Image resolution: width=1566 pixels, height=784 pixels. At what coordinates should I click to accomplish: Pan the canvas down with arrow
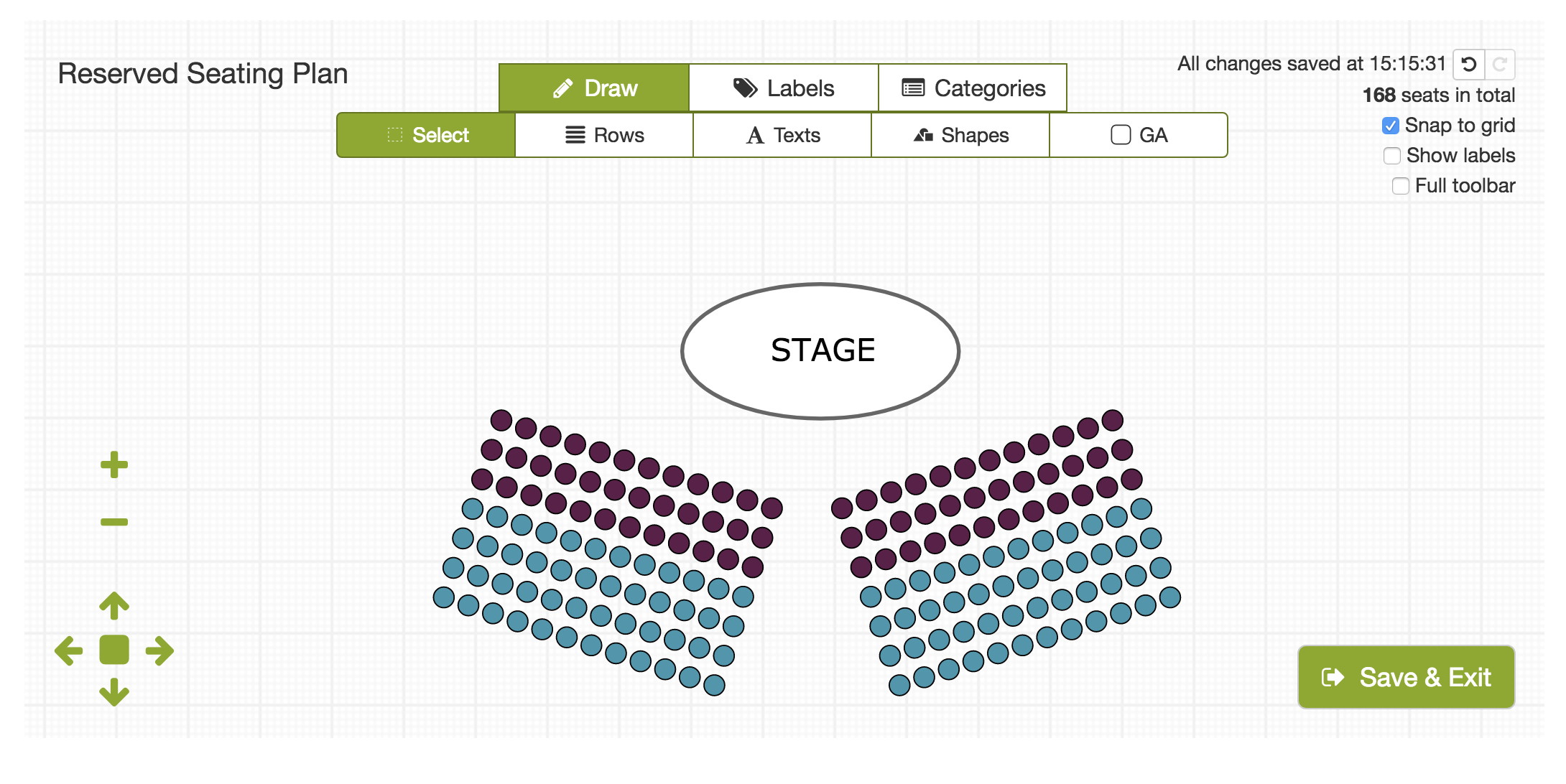coord(114,692)
